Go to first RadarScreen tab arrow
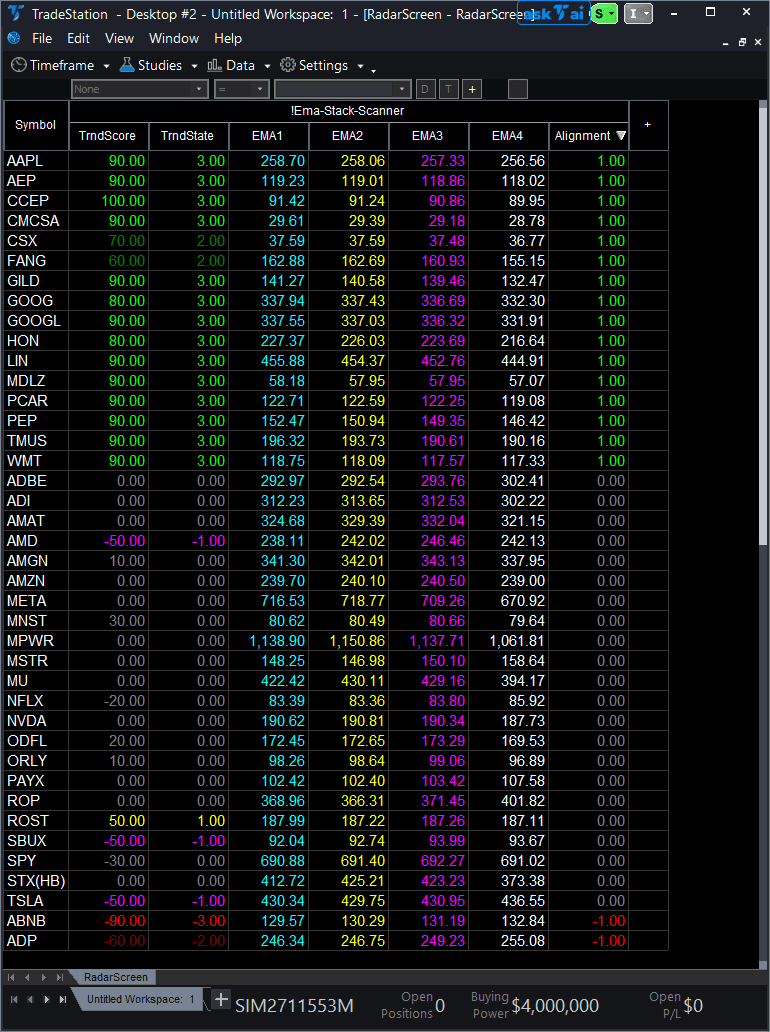 coord(11,977)
